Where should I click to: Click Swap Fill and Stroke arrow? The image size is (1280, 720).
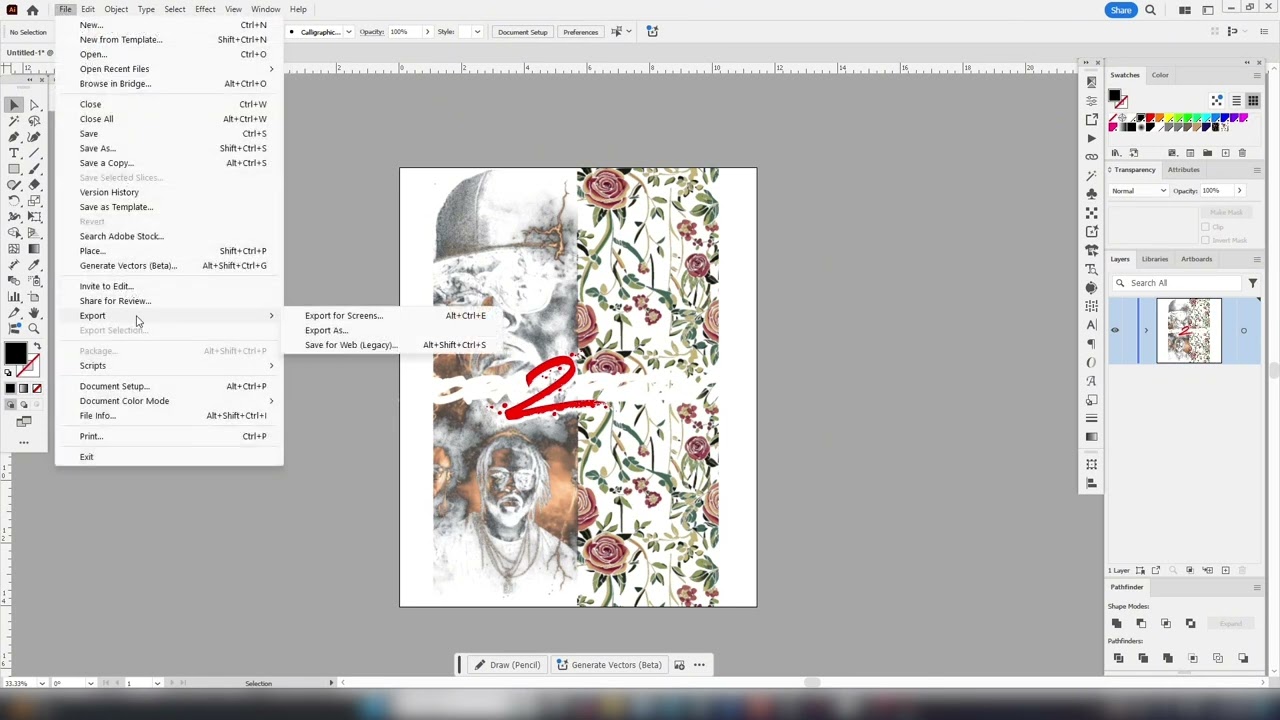[x=37, y=346]
